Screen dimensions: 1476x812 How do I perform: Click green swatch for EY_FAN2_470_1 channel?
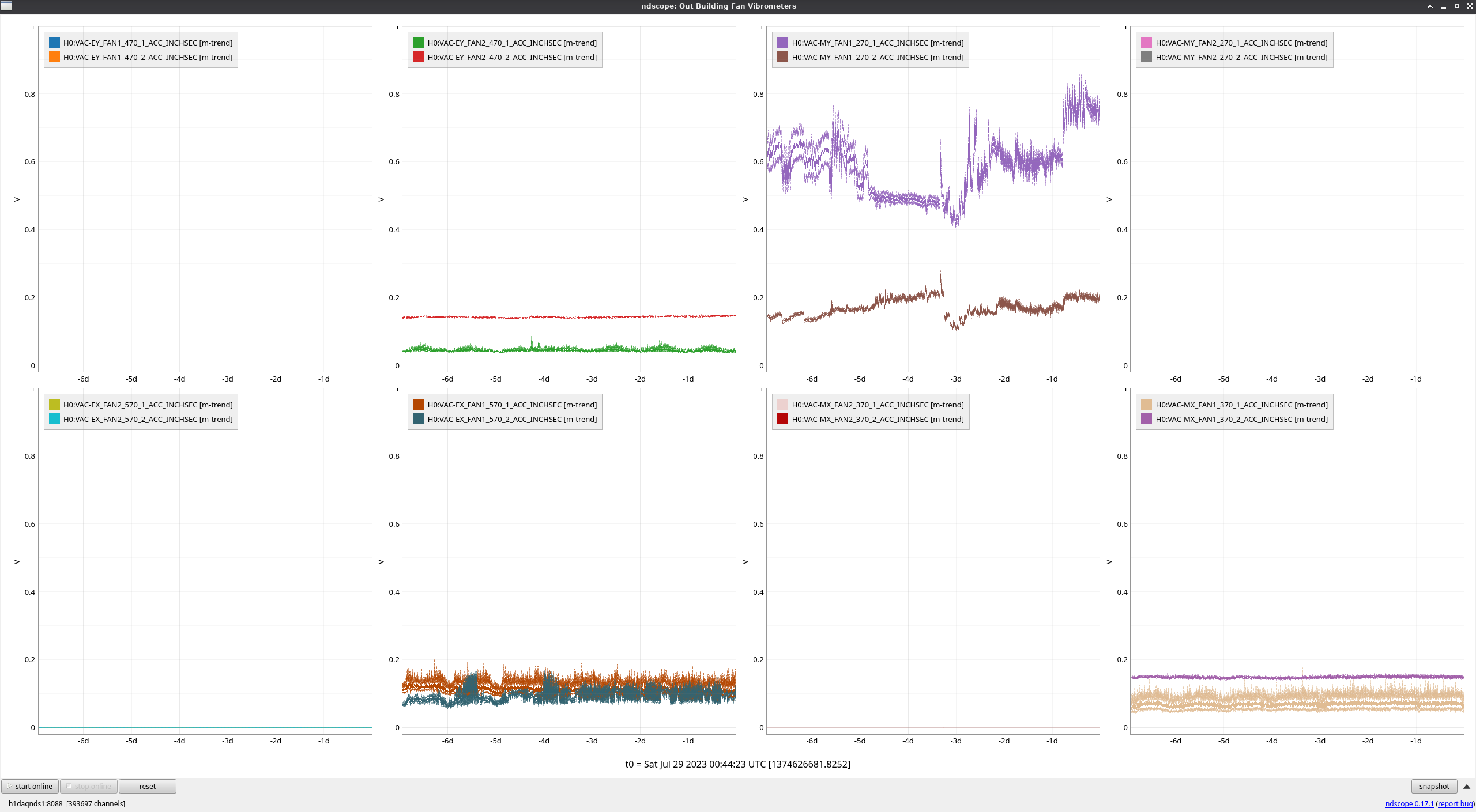418,43
